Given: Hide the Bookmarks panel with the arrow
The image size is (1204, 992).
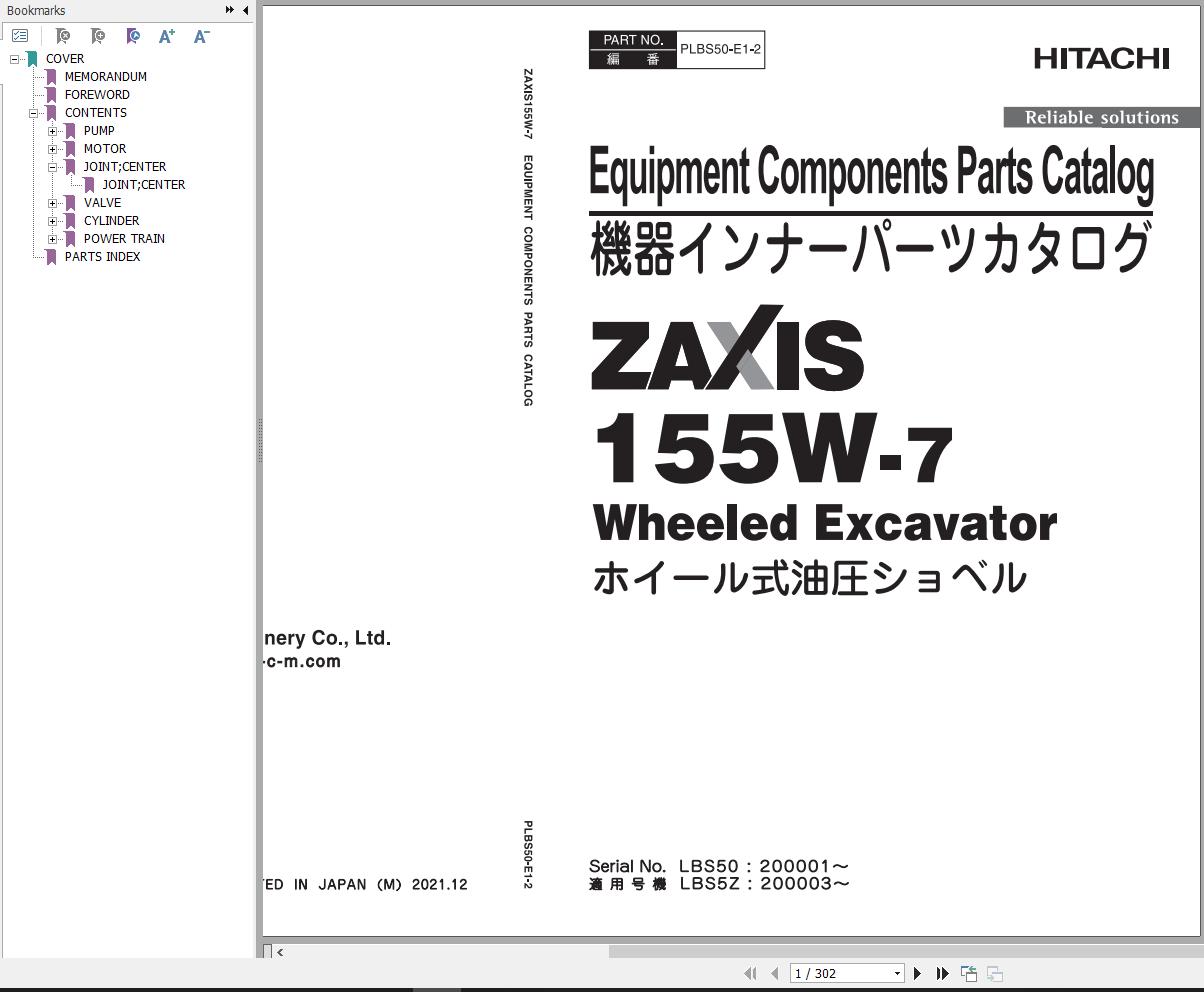Looking at the screenshot, I should coord(245,10).
